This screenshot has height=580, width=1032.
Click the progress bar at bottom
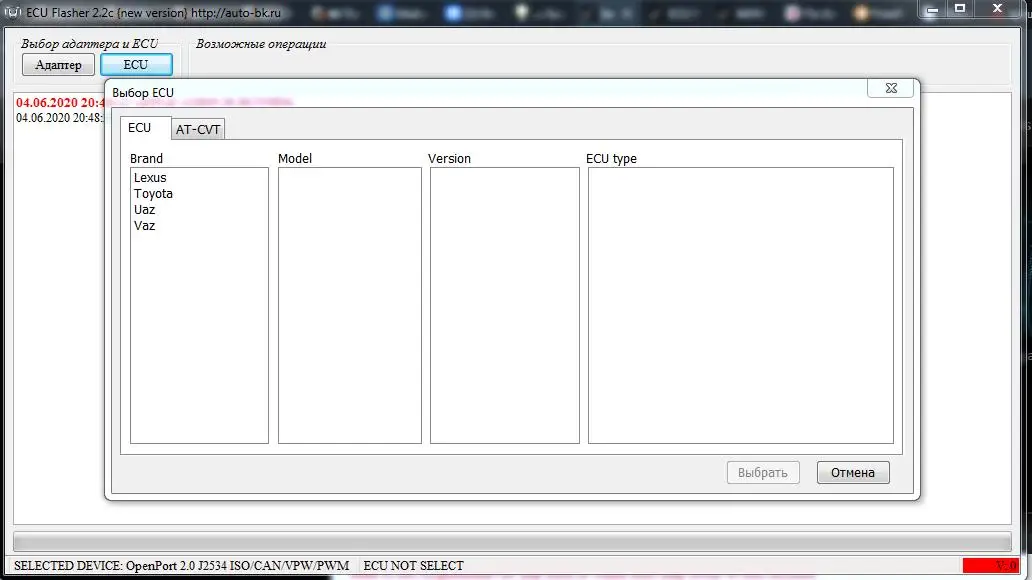click(512, 542)
